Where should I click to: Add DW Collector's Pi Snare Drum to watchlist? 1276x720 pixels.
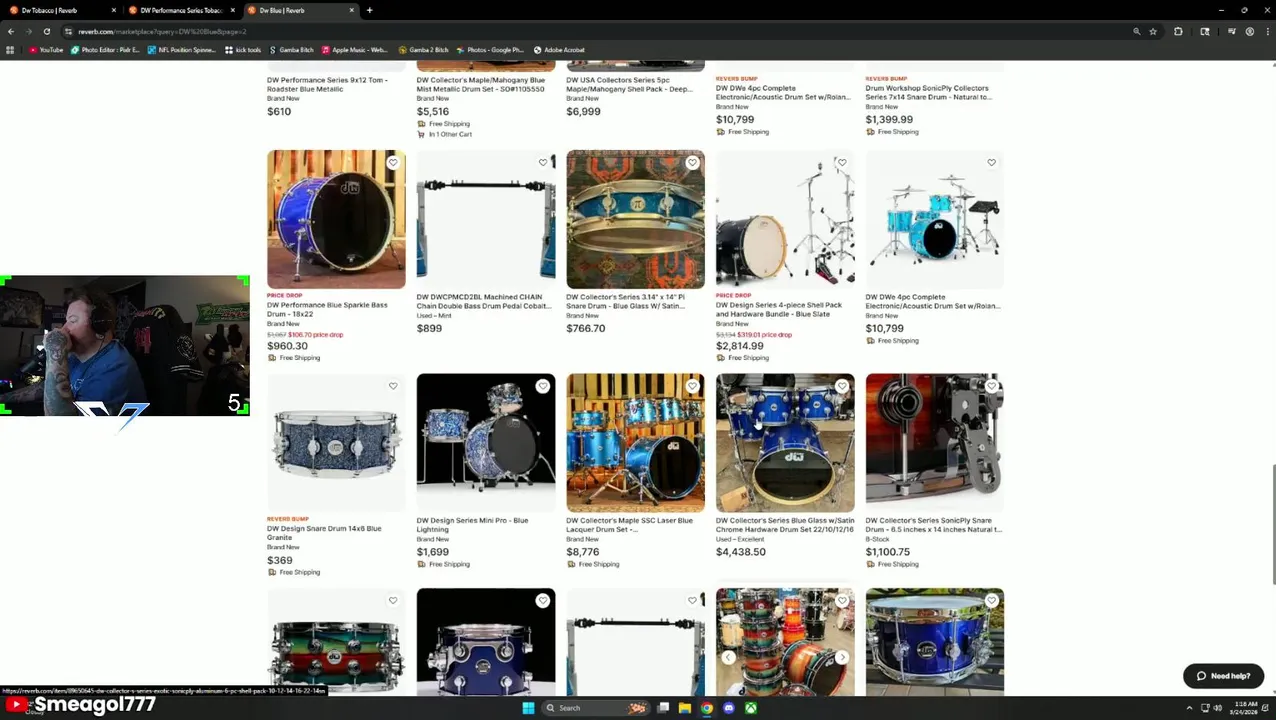pos(692,162)
